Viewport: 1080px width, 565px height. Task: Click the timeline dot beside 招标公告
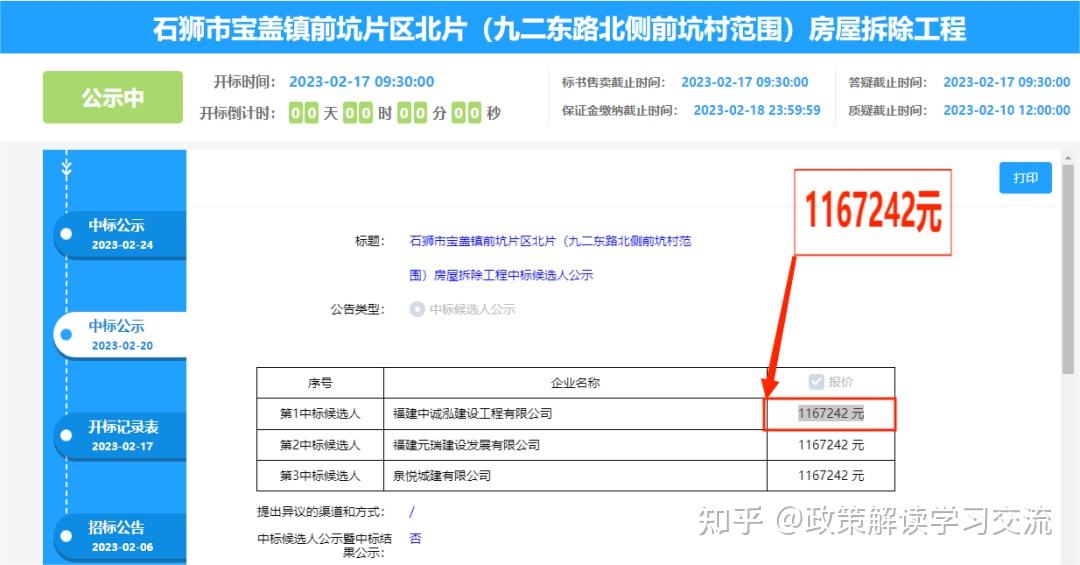(x=66, y=535)
